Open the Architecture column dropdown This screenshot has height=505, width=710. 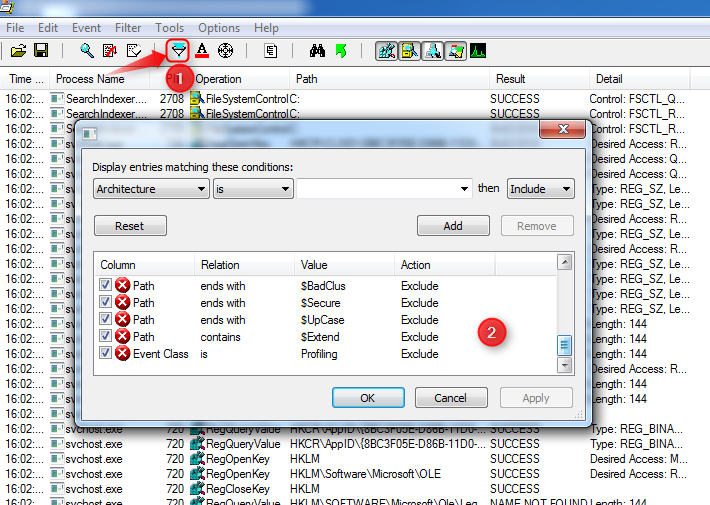pyautogui.click(x=151, y=189)
